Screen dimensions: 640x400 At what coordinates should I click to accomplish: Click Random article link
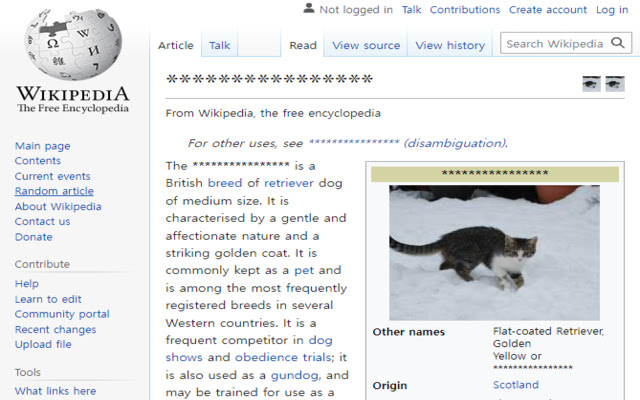[x=54, y=191]
